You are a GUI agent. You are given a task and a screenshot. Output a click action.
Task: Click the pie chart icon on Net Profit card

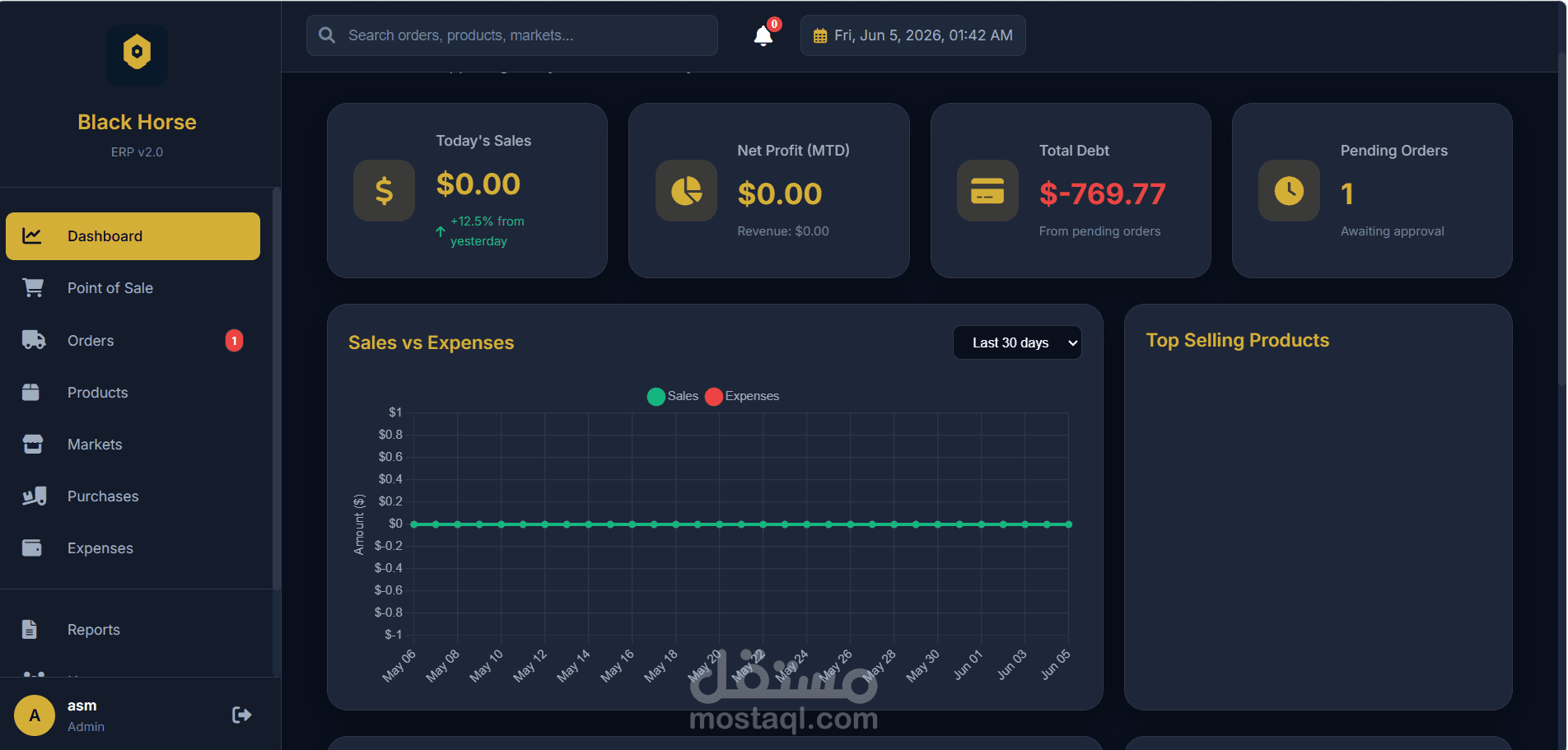[686, 191]
